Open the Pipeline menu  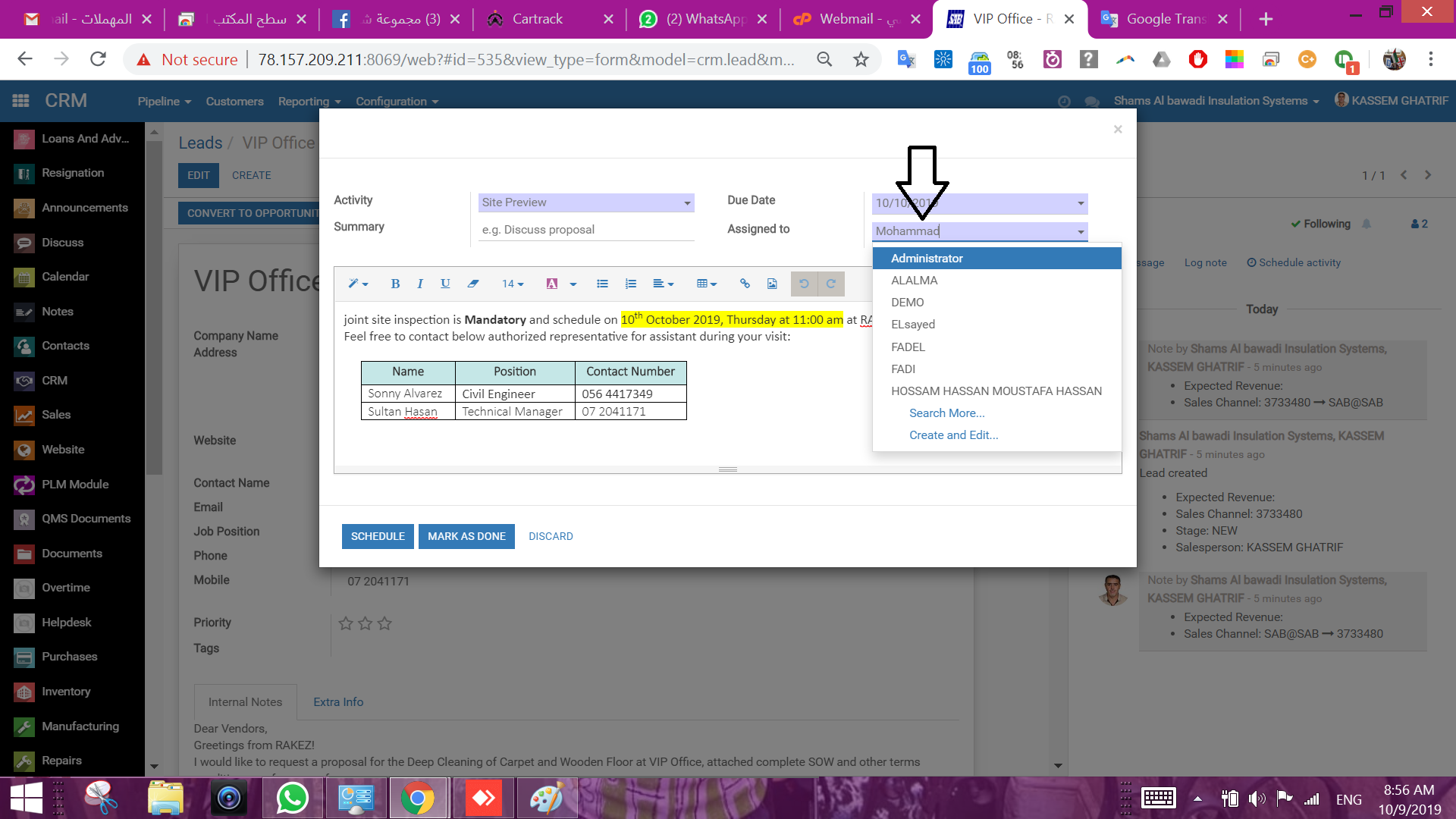164,101
